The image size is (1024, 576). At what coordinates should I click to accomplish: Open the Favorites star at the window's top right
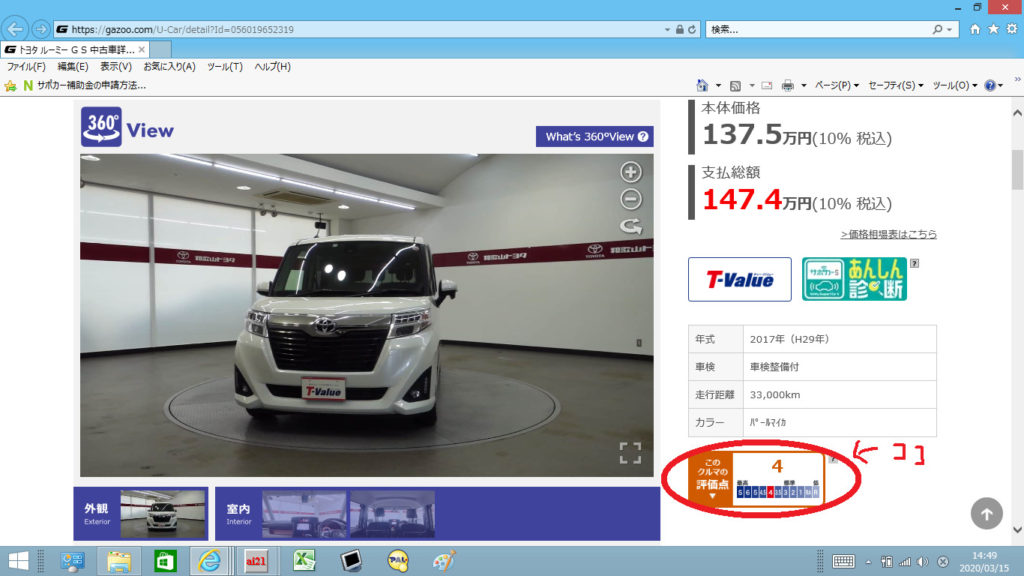pyautogui.click(x=993, y=29)
